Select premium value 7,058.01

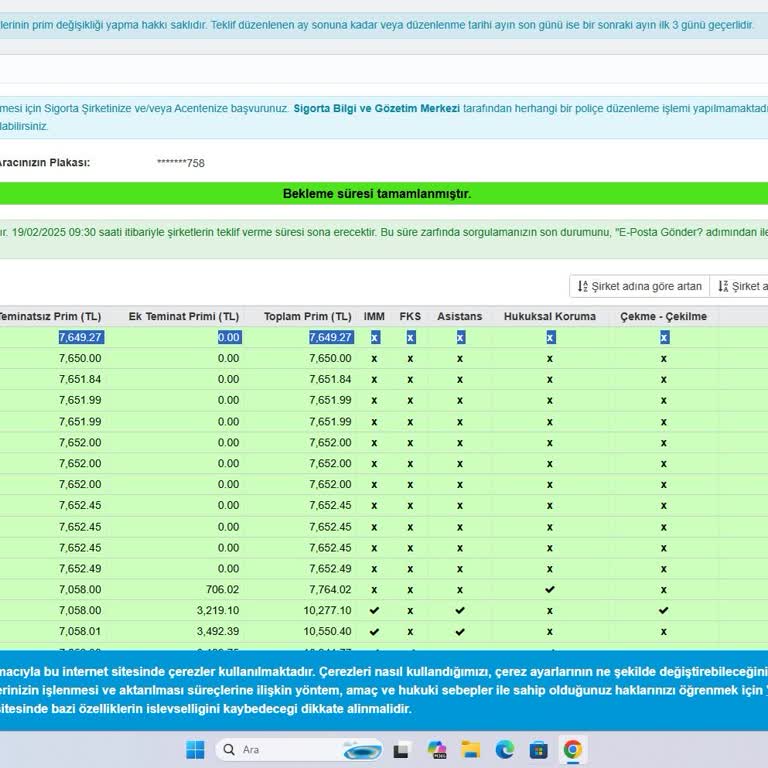80,632
